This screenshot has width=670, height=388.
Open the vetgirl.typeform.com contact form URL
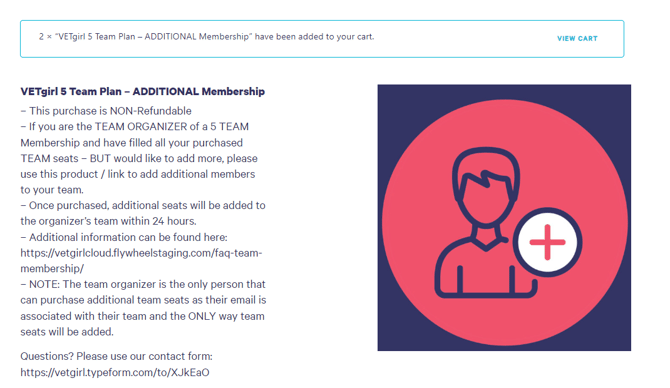[x=115, y=372]
